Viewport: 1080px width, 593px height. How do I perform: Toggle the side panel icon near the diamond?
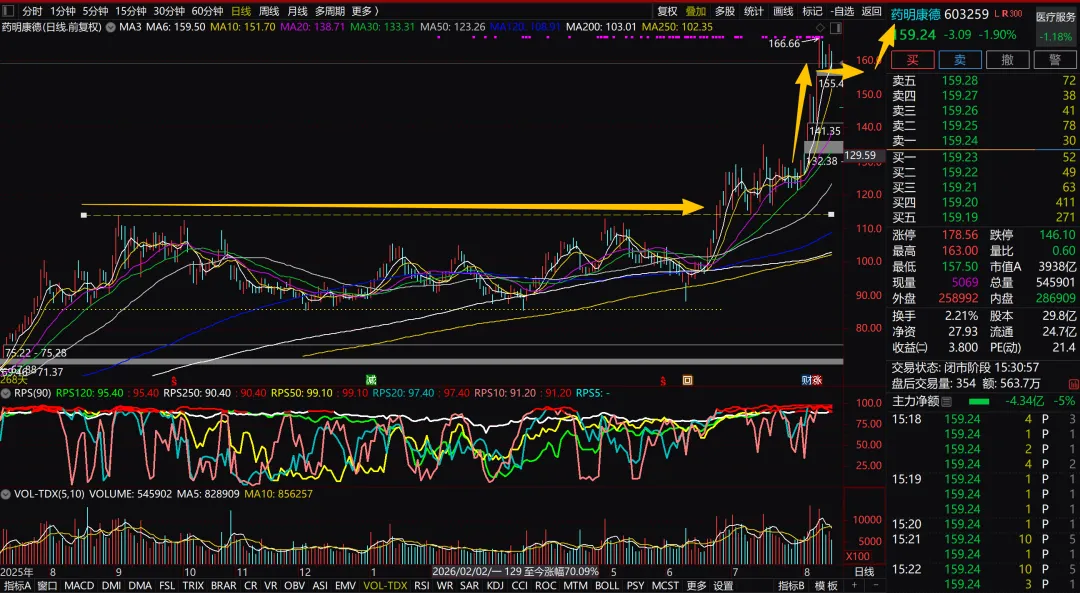pos(835,28)
